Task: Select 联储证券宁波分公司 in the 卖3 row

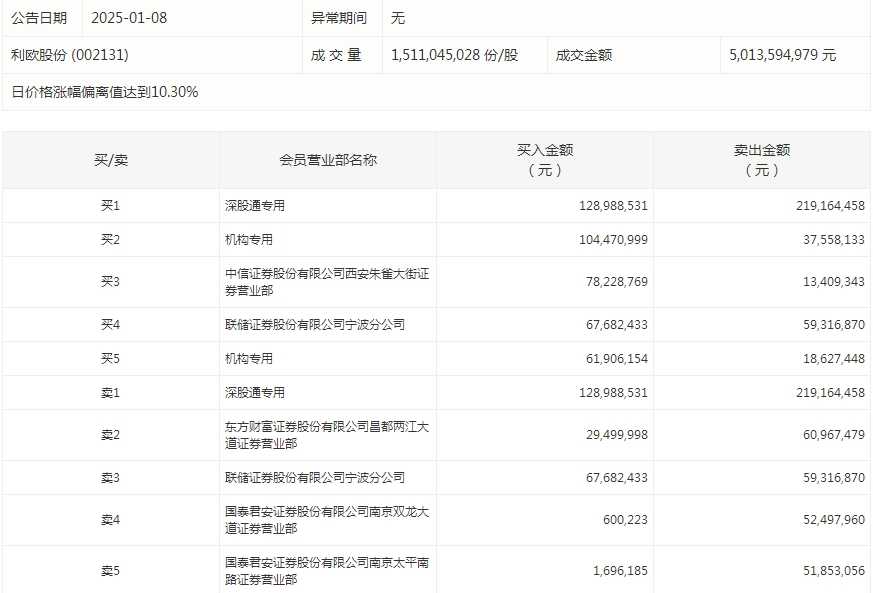Action: pyautogui.click(x=315, y=478)
